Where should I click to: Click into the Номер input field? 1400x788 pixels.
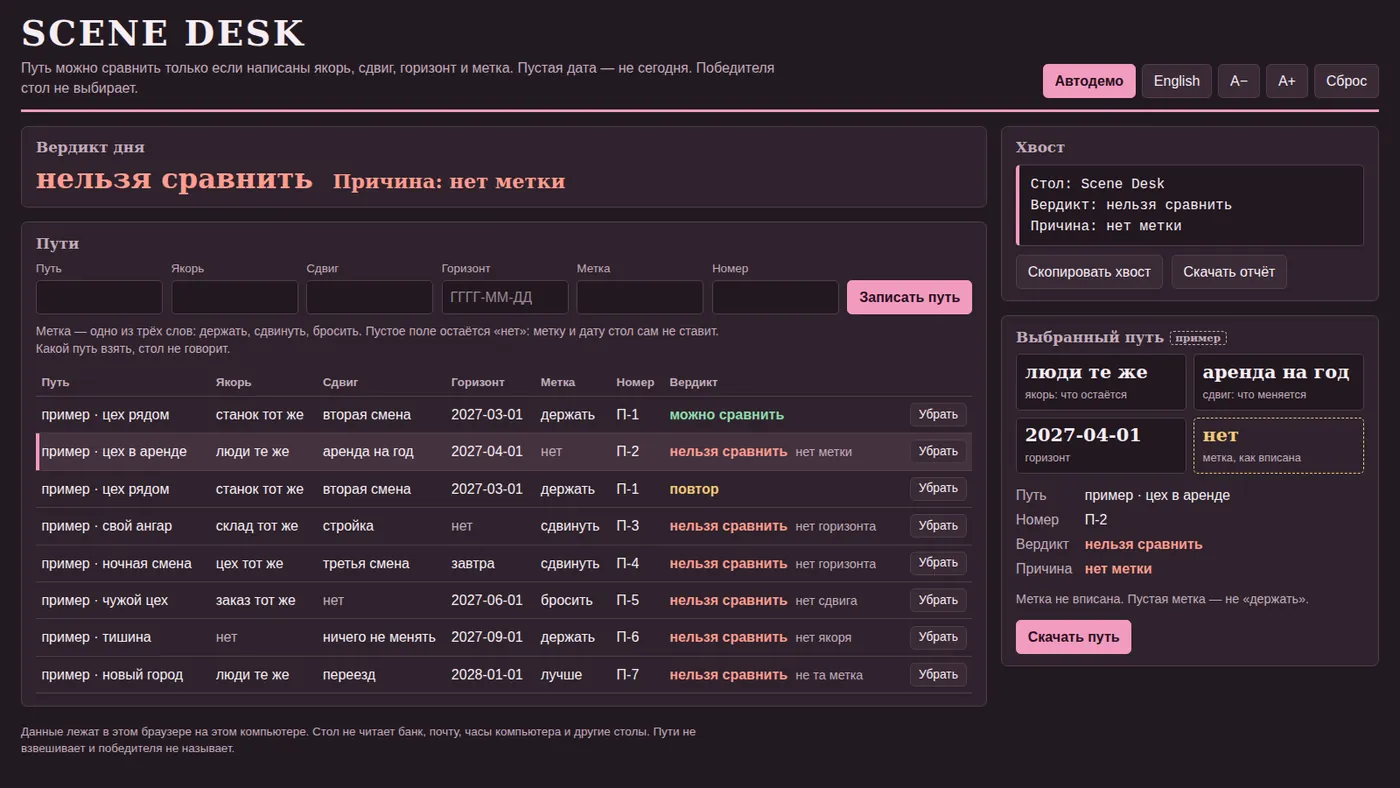point(775,297)
